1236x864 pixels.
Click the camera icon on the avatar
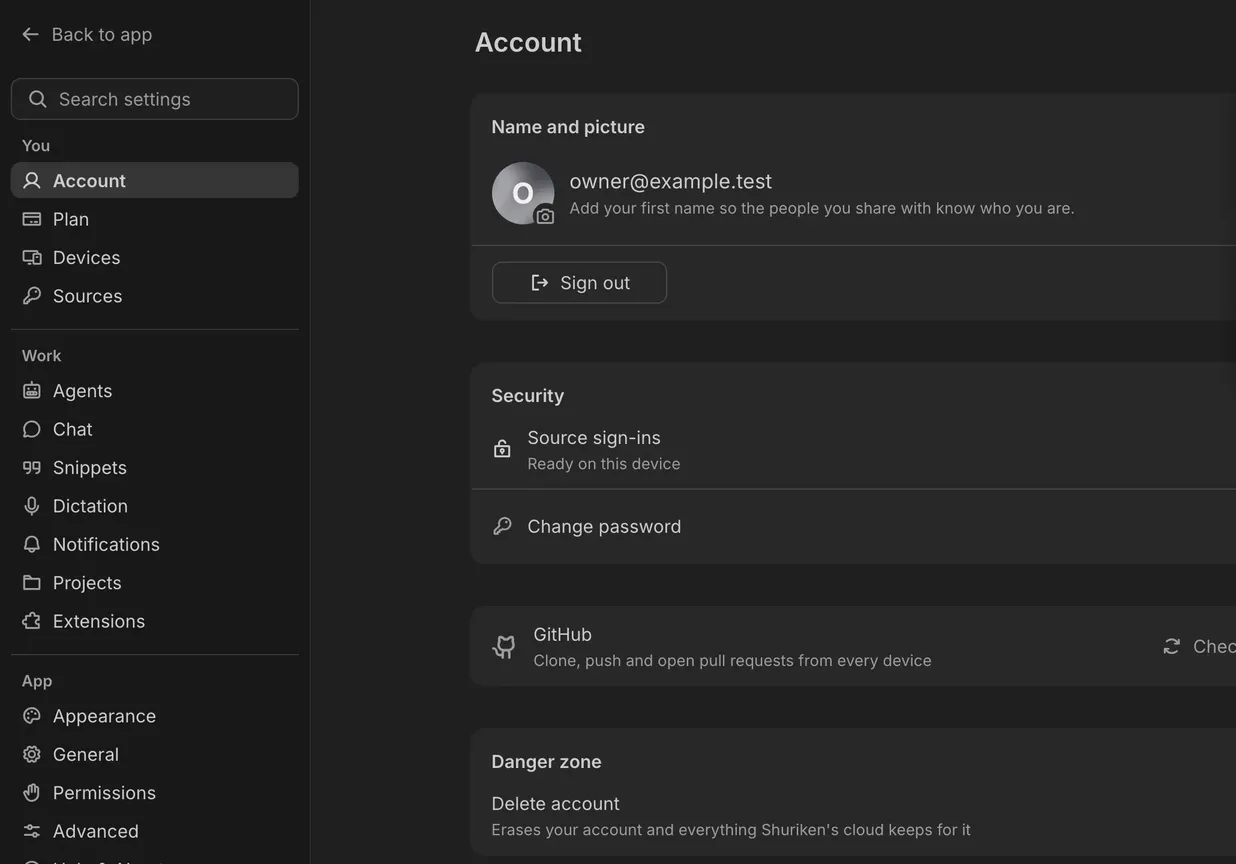[x=545, y=216]
